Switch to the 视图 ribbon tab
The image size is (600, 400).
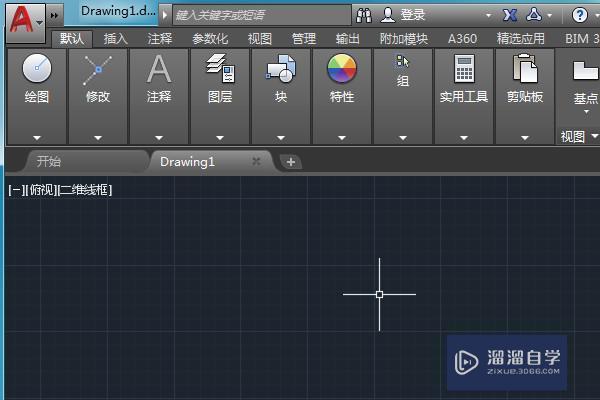coord(260,39)
